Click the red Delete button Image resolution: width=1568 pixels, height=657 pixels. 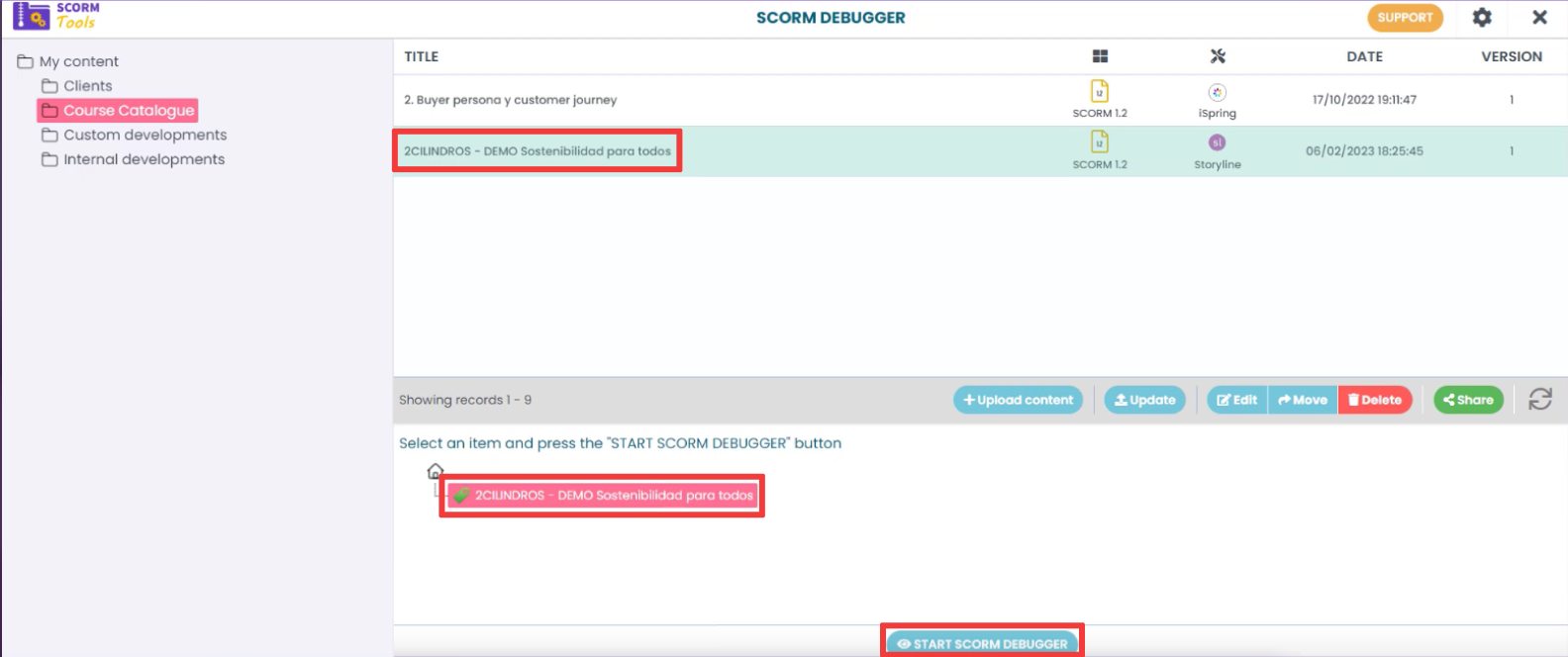tap(1374, 400)
